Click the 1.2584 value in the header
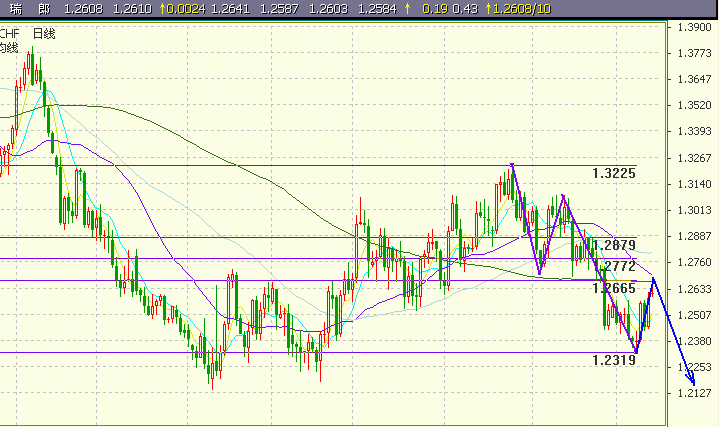720x427 pixels. (377, 9)
